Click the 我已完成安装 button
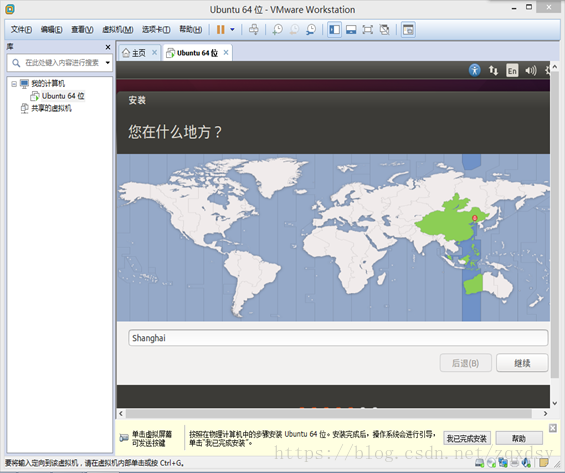The width and height of the screenshot is (565, 473). pos(467,438)
